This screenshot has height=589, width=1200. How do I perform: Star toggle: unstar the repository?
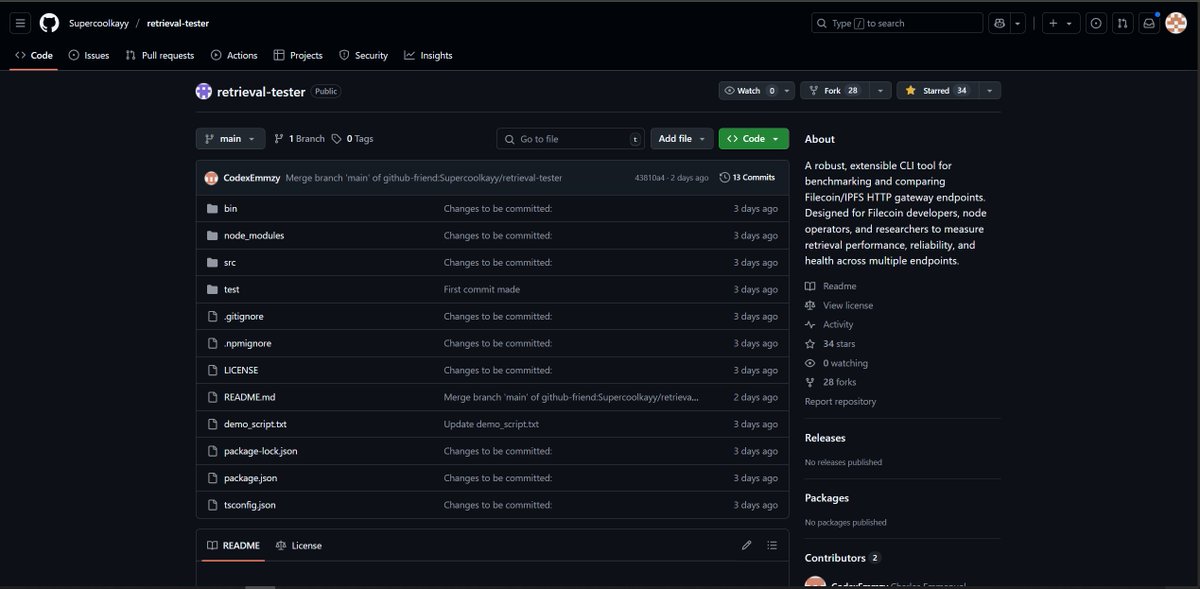coord(936,91)
